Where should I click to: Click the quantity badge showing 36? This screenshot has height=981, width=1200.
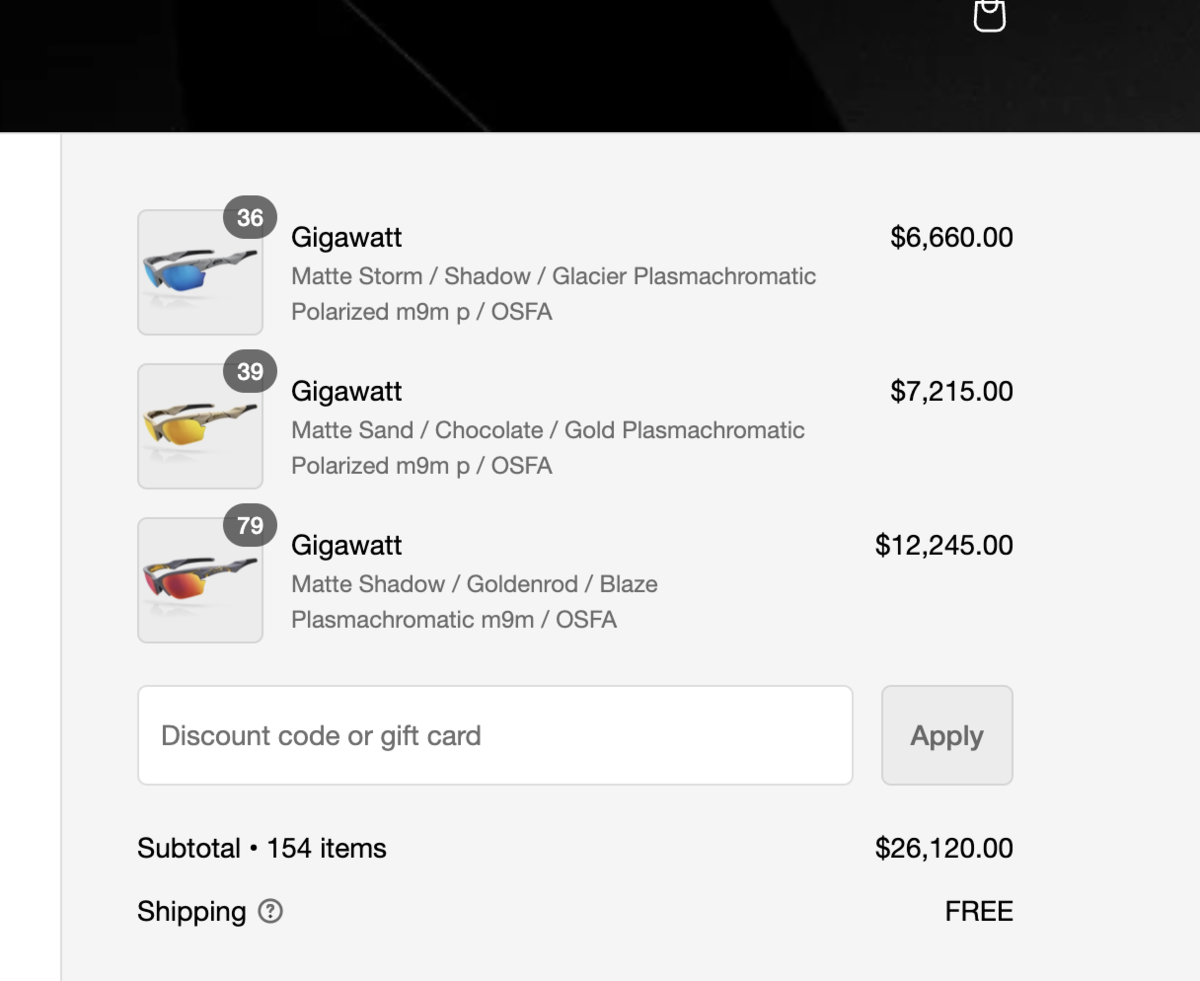click(250, 218)
